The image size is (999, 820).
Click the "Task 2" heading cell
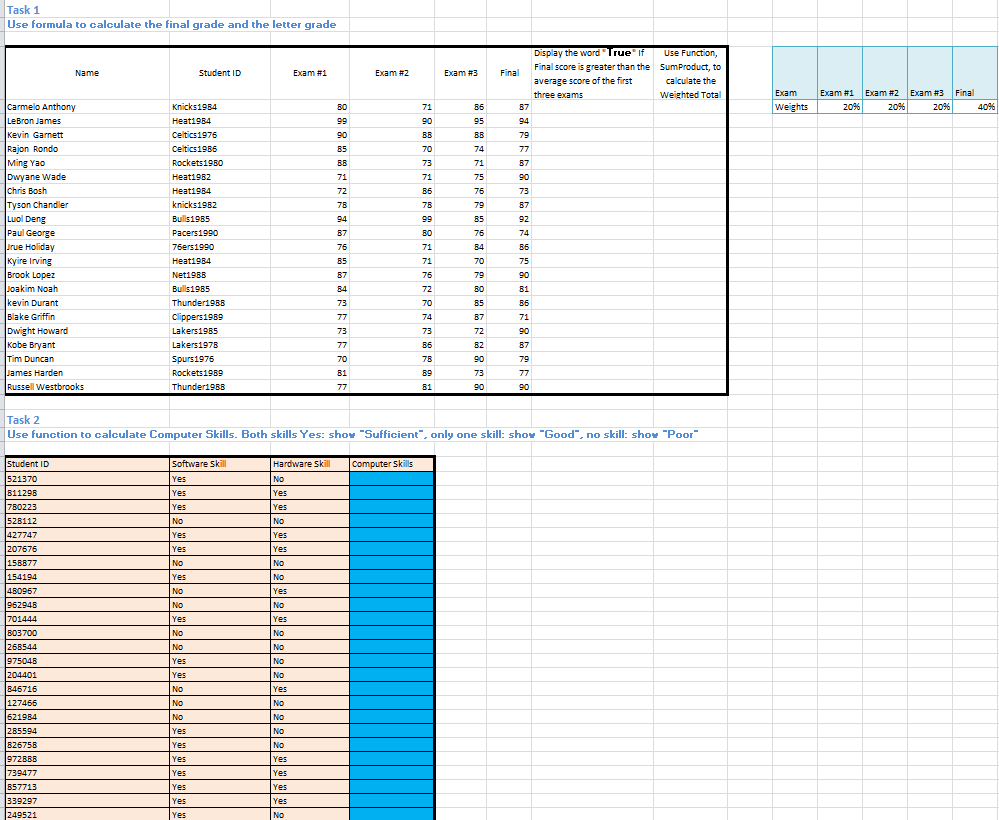[x=19, y=421]
